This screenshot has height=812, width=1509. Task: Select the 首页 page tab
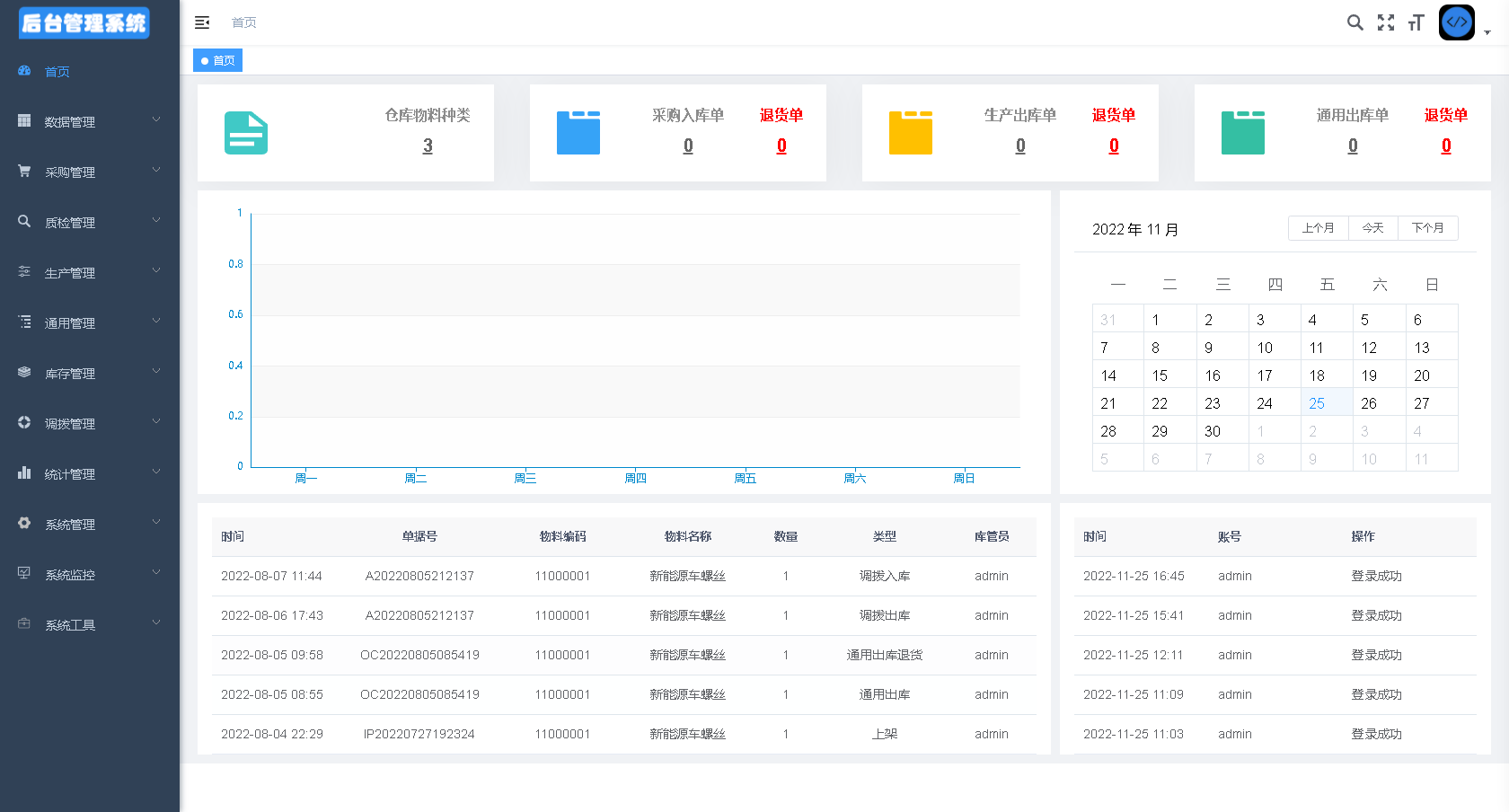pyautogui.click(x=217, y=60)
